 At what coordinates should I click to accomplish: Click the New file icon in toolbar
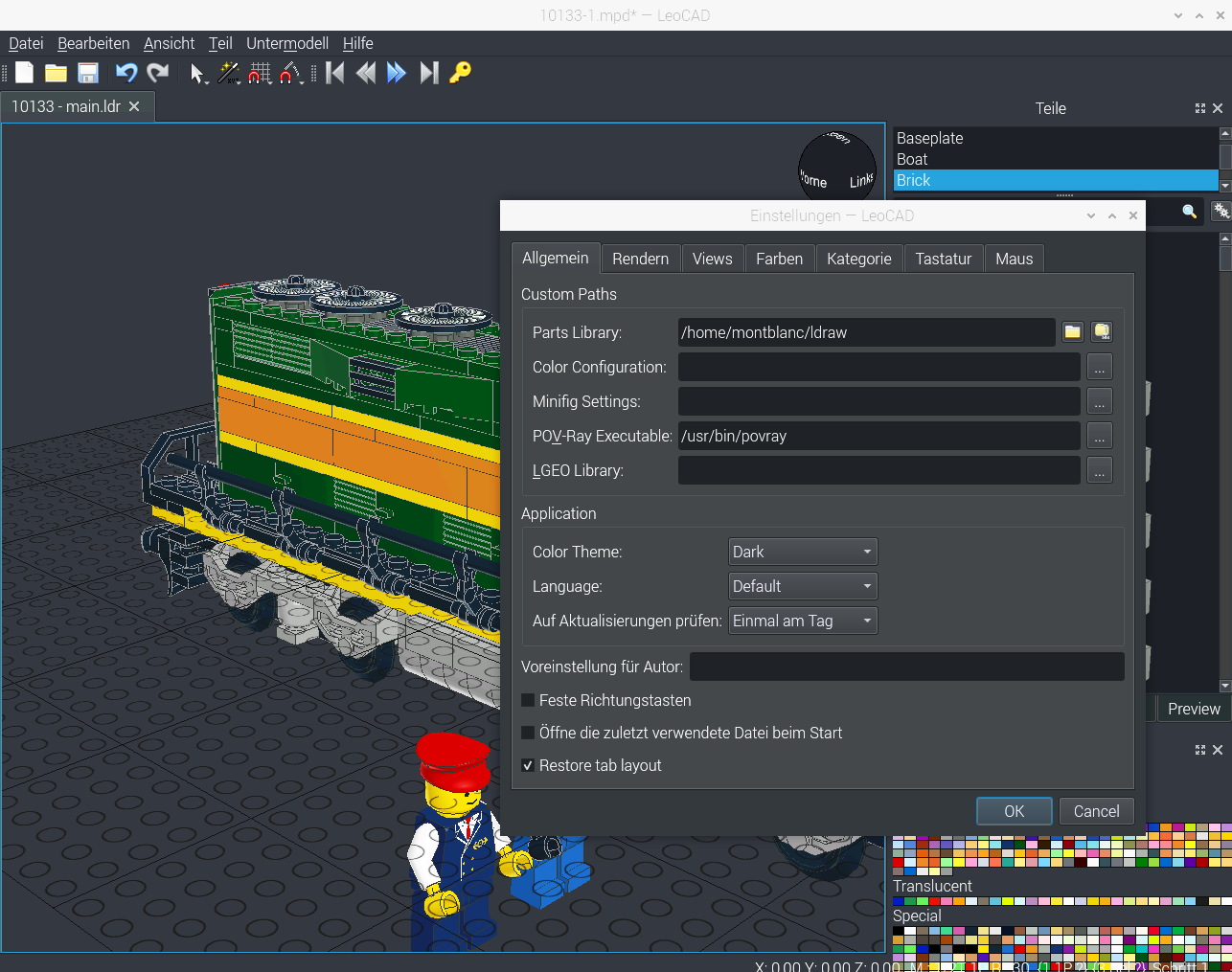pyautogui.click(x=24, y=73)
